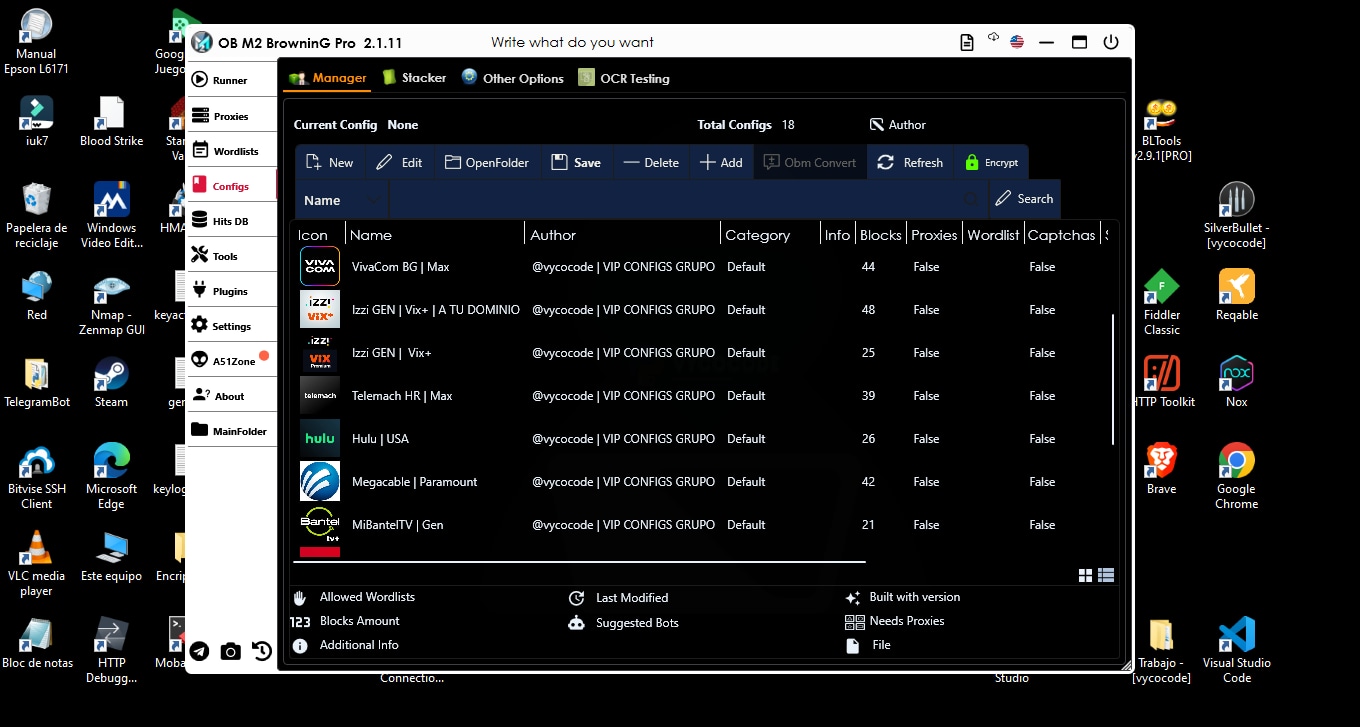Viewport: 1360px width, 727px height.
Task: Open the Proxies section
Action: pos(231,116)
